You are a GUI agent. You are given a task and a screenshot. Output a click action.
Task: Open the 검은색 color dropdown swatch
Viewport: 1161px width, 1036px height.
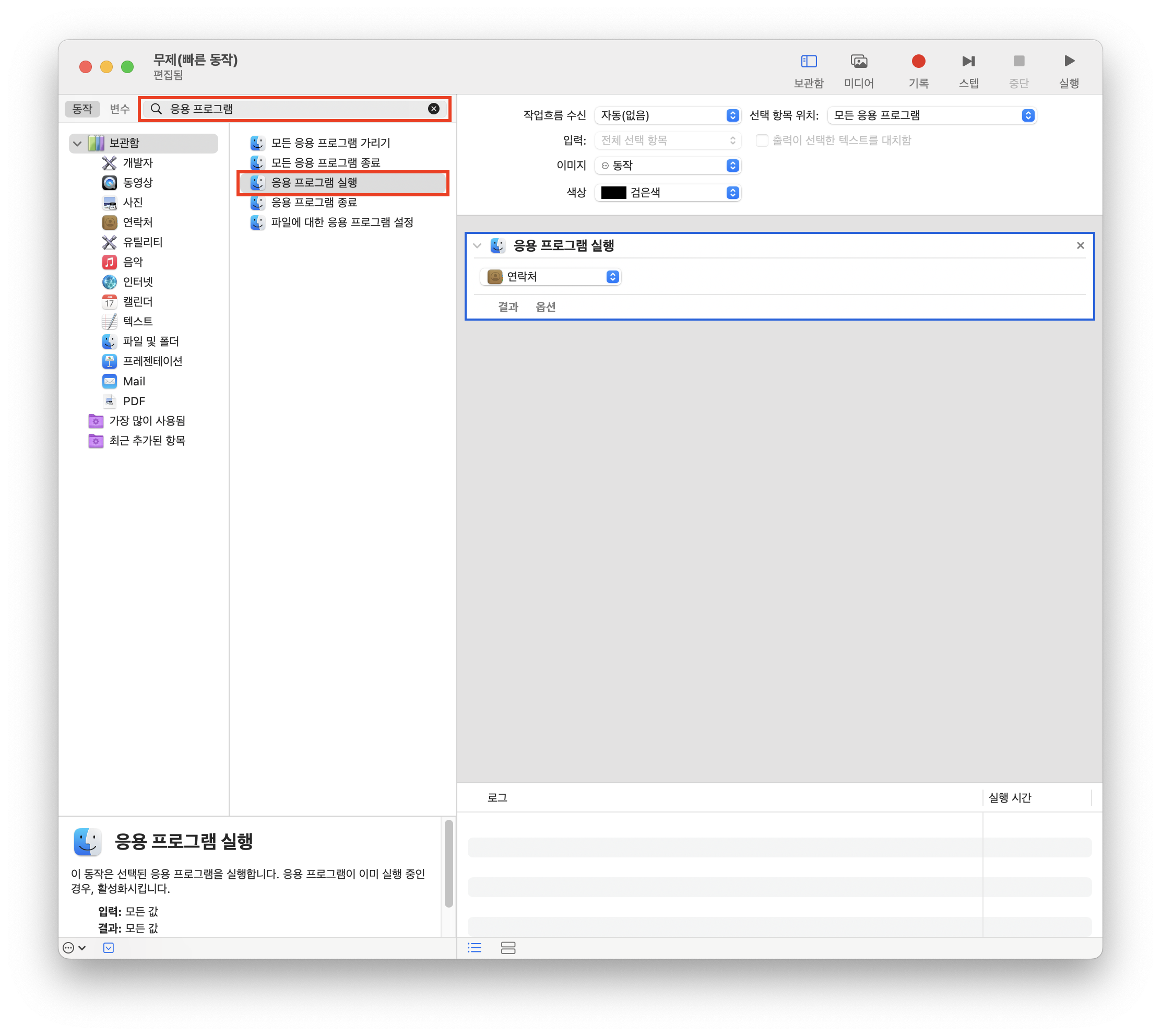[667, 193]
